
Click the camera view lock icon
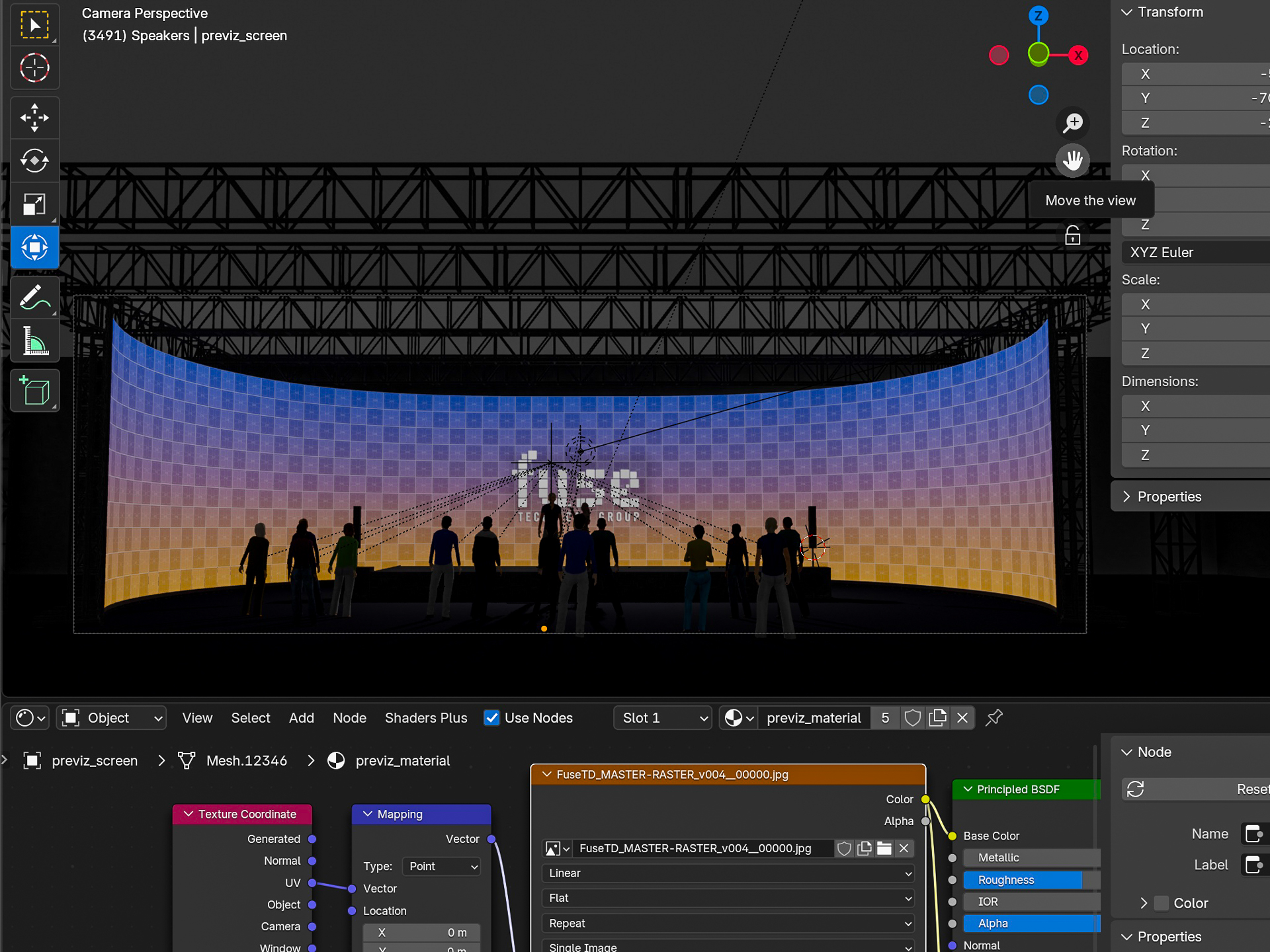1072,235
